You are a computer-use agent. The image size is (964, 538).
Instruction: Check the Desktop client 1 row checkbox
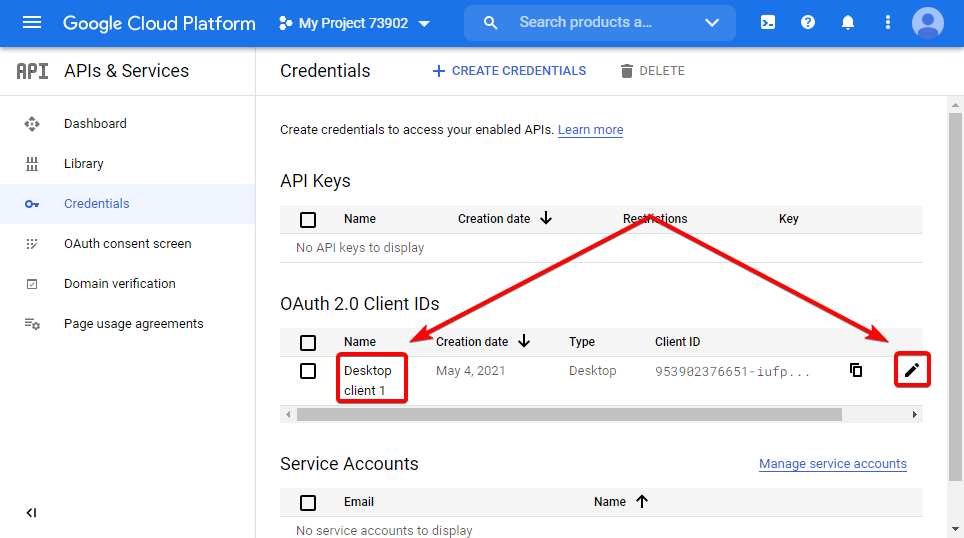pos(308,371)
